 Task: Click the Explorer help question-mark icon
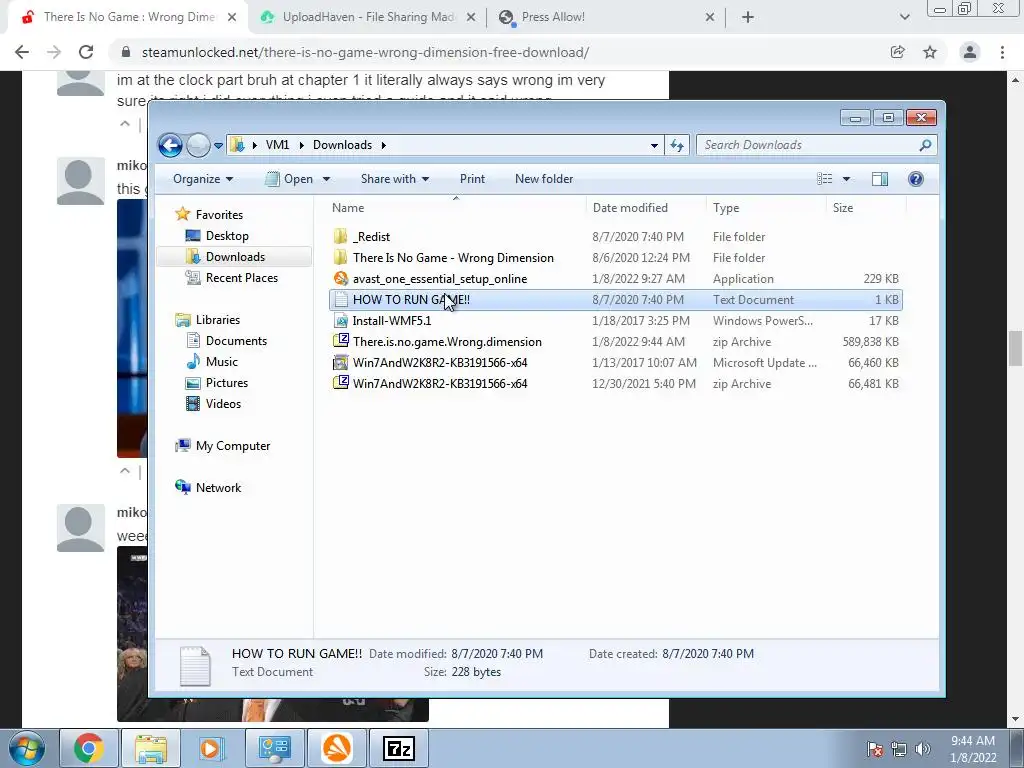click(x=916, y=179)
